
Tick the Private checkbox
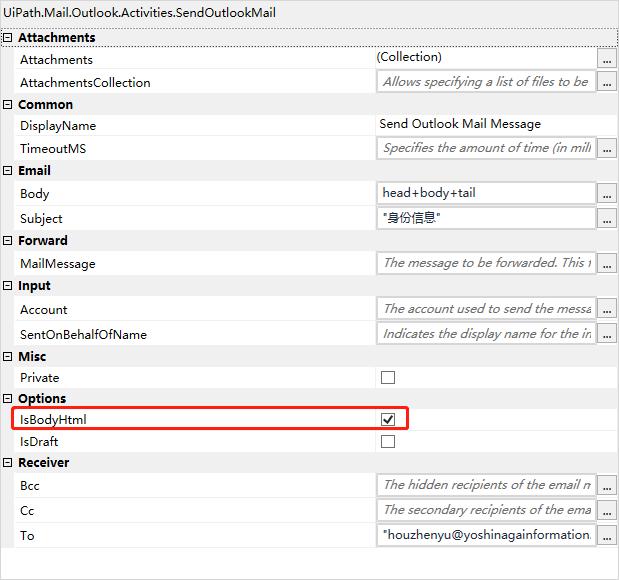388,377
